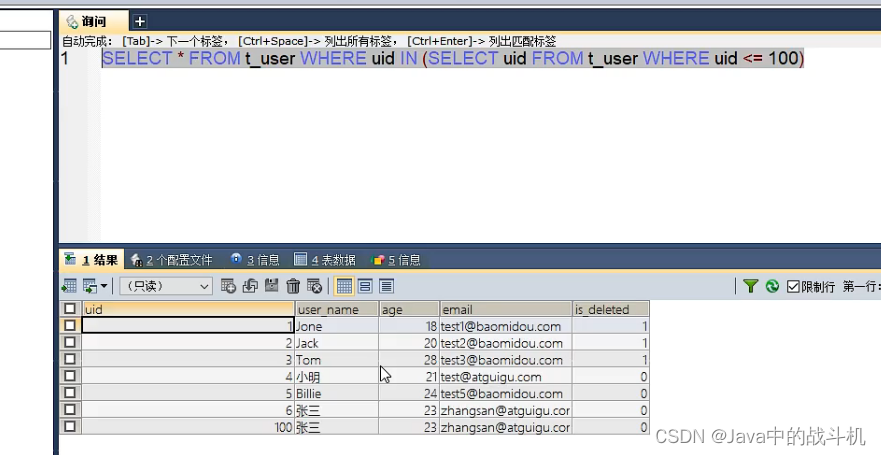Open the 5 信息 info tab
The height and width of the screenshot is (455, 881).
click(396, 260)
